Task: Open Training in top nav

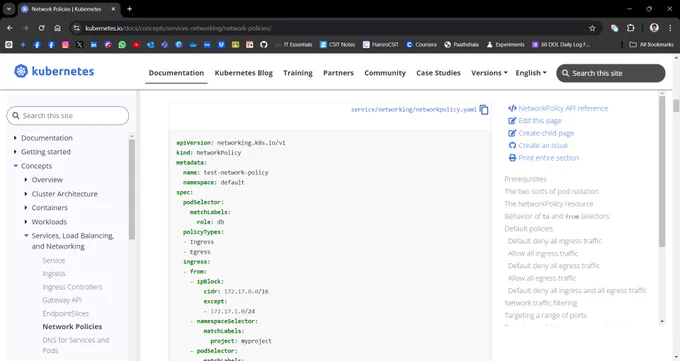Action: (298, 73)
